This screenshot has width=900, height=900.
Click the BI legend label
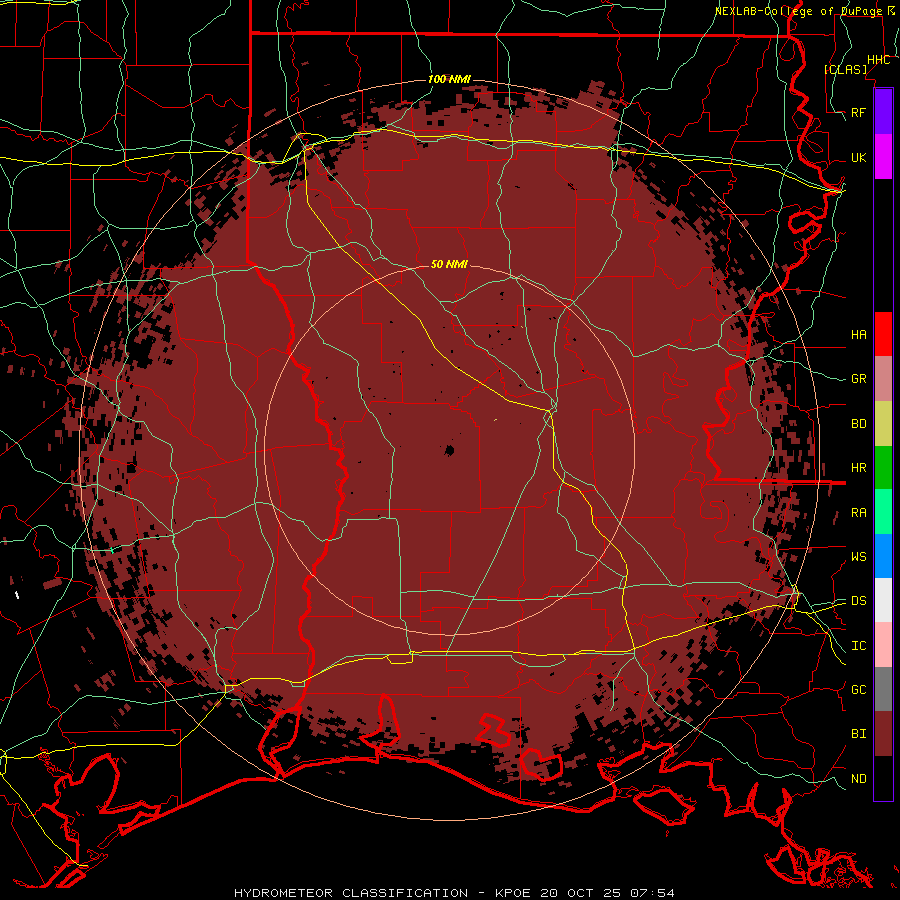[x=858, y=734]
